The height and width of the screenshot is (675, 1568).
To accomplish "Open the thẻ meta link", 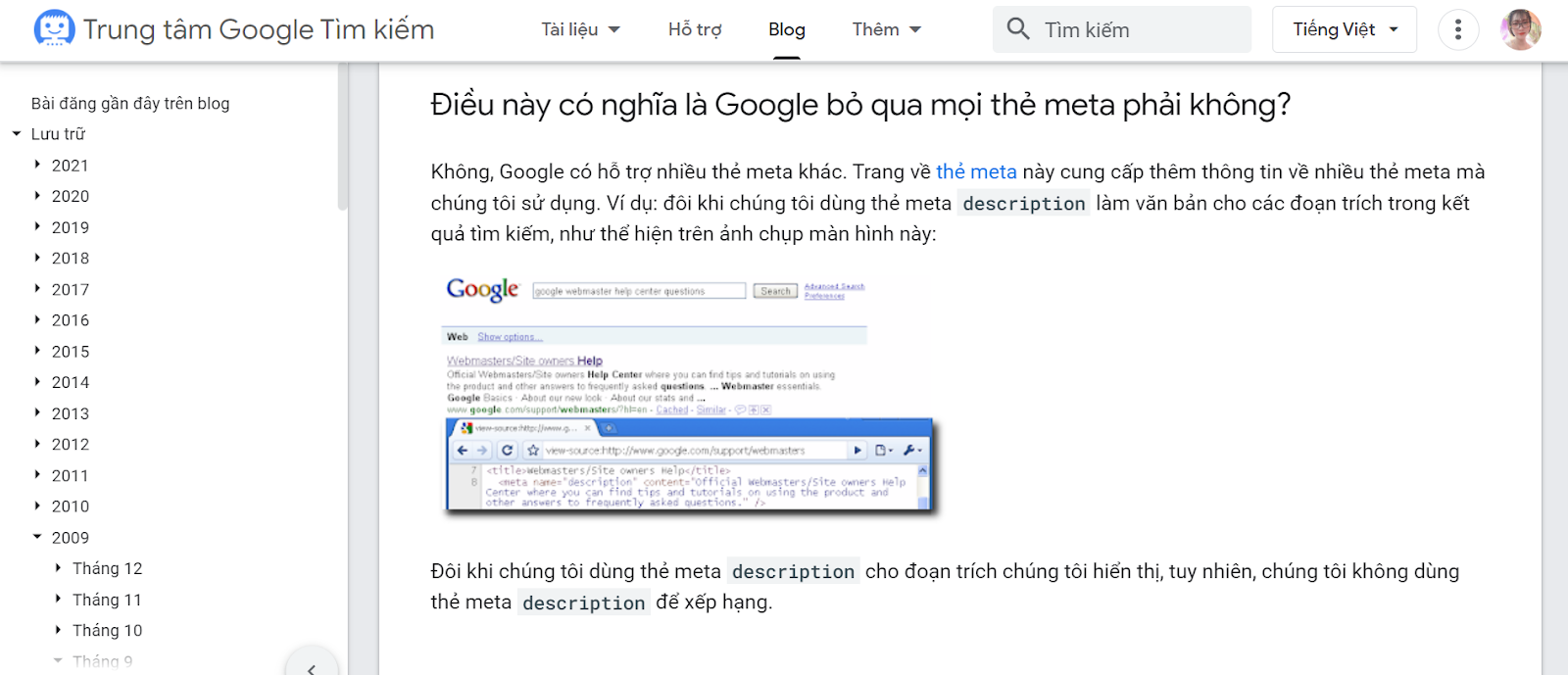I will click(976, 171).
